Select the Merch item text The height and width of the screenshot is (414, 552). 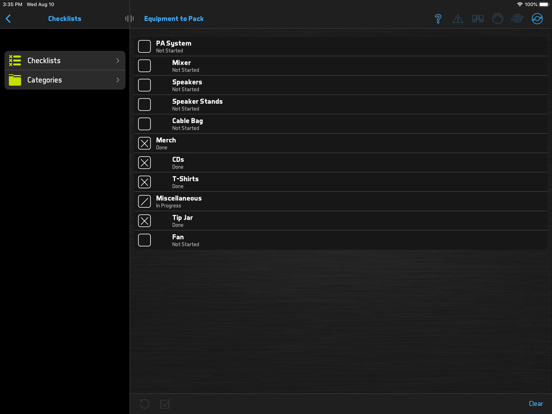[x=166, y=140]
